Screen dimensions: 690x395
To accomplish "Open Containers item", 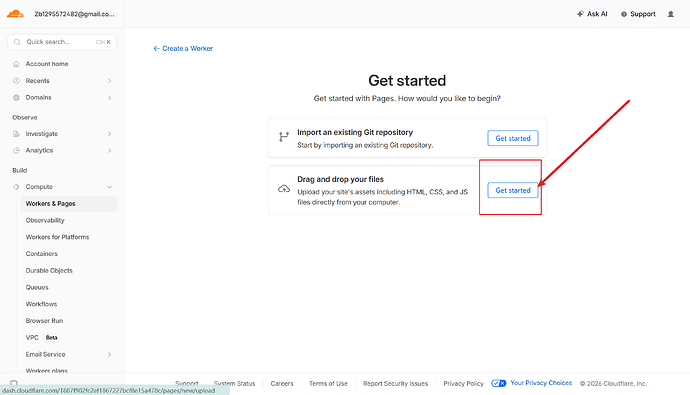I will pos(41,253).
